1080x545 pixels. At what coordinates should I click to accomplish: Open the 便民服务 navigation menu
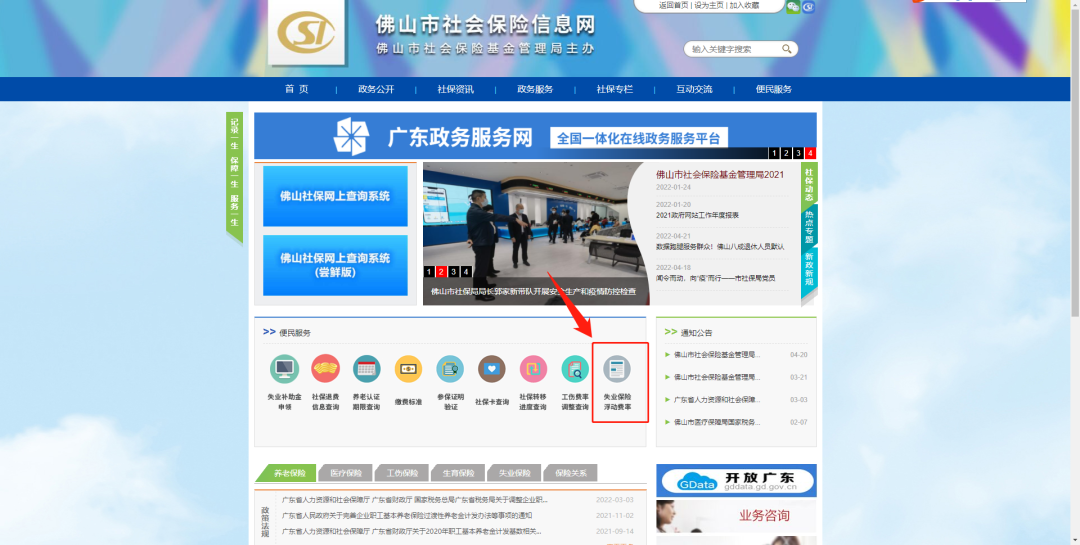click(x=773, y=89)
